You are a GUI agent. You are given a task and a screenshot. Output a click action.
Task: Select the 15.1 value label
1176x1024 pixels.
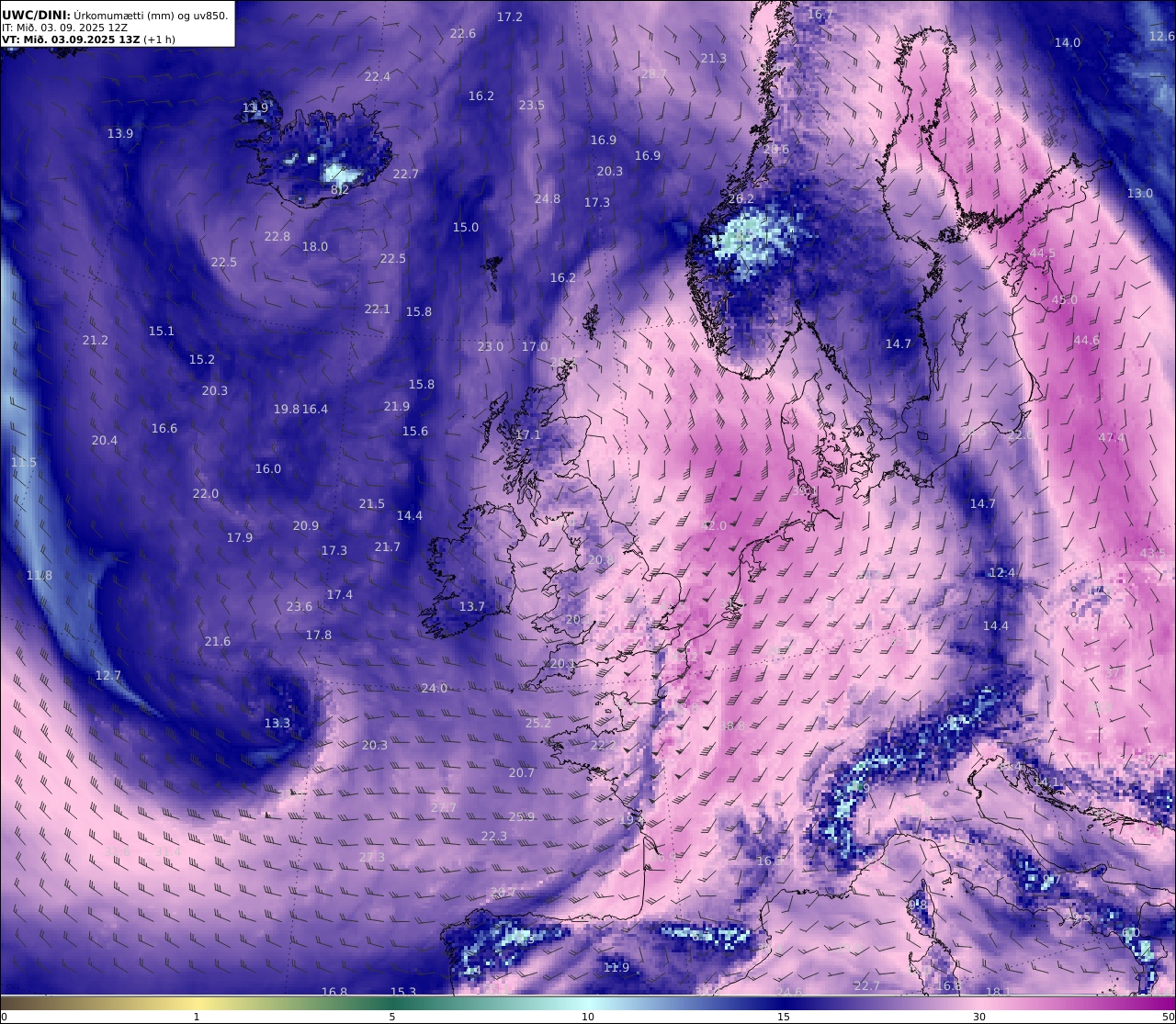click(x=162, y=331)
